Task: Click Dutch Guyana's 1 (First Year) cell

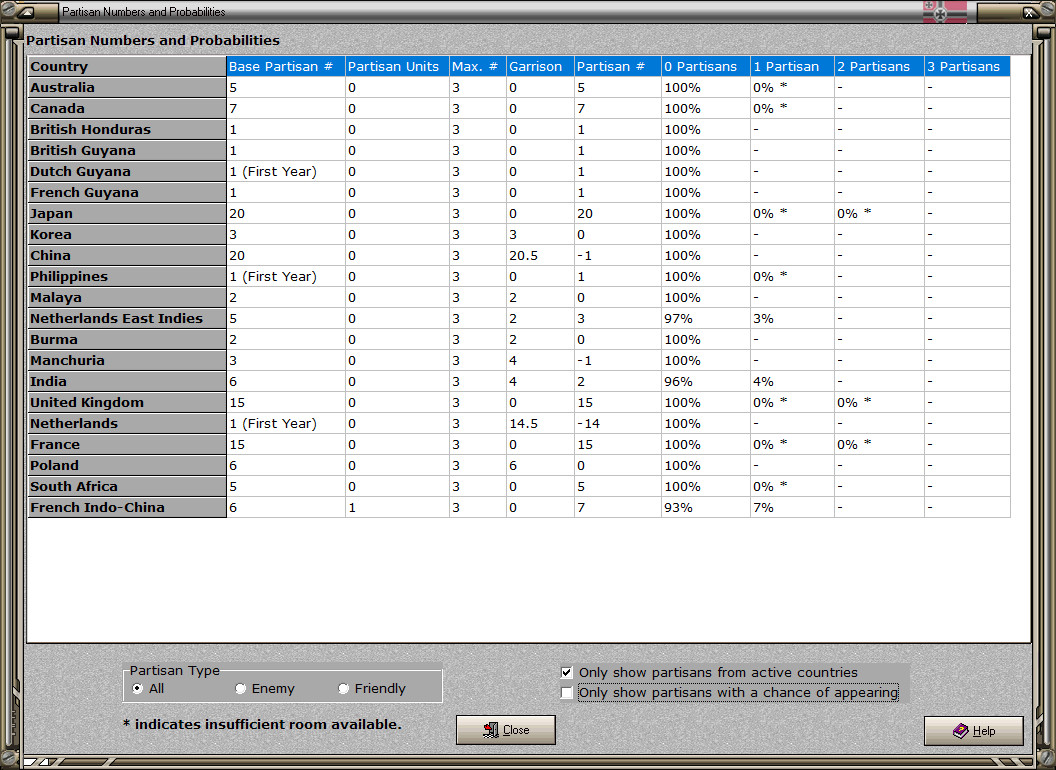Action: [286, 171]
